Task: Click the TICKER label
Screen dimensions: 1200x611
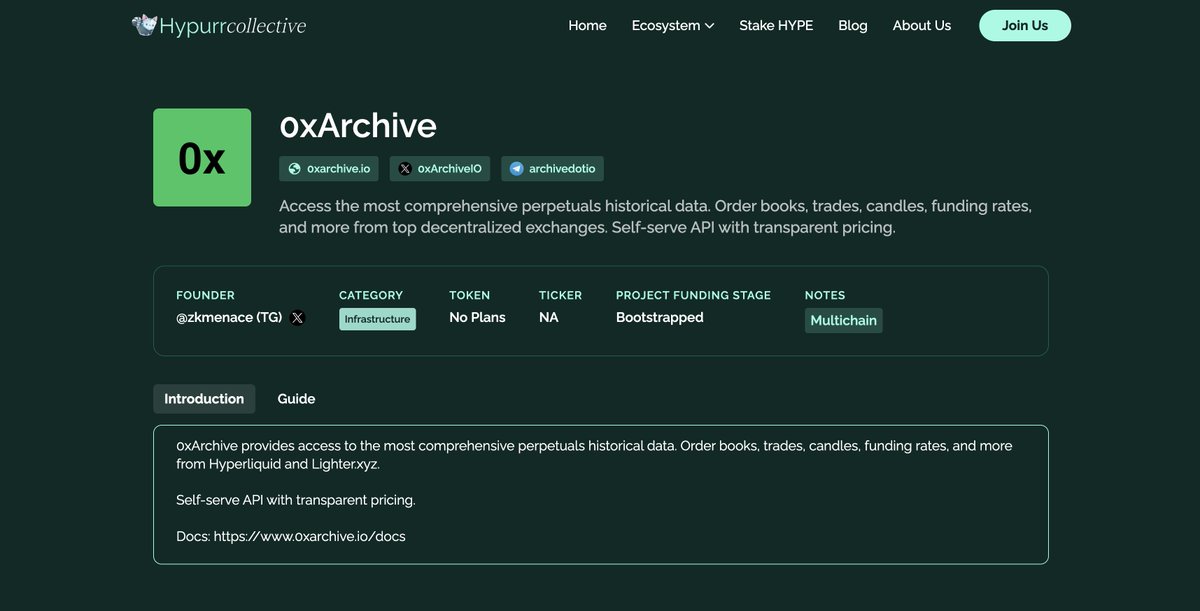Action: click(x=560, y=295)
